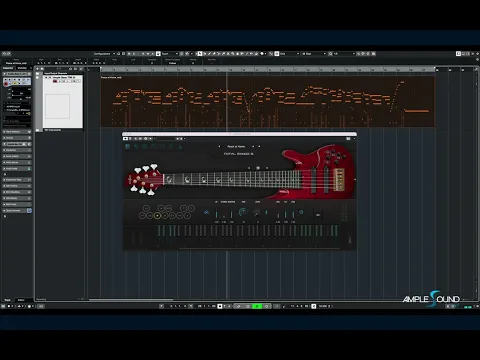This screenshot has height=360, width=480.
Task: Switch to the Inspector tab
Action: click(8, 68)
